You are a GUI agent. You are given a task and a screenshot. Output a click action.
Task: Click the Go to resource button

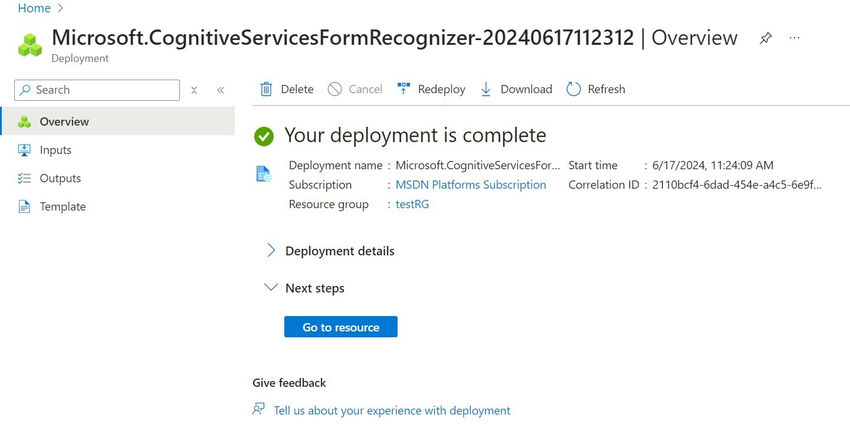tap(340, 327)
